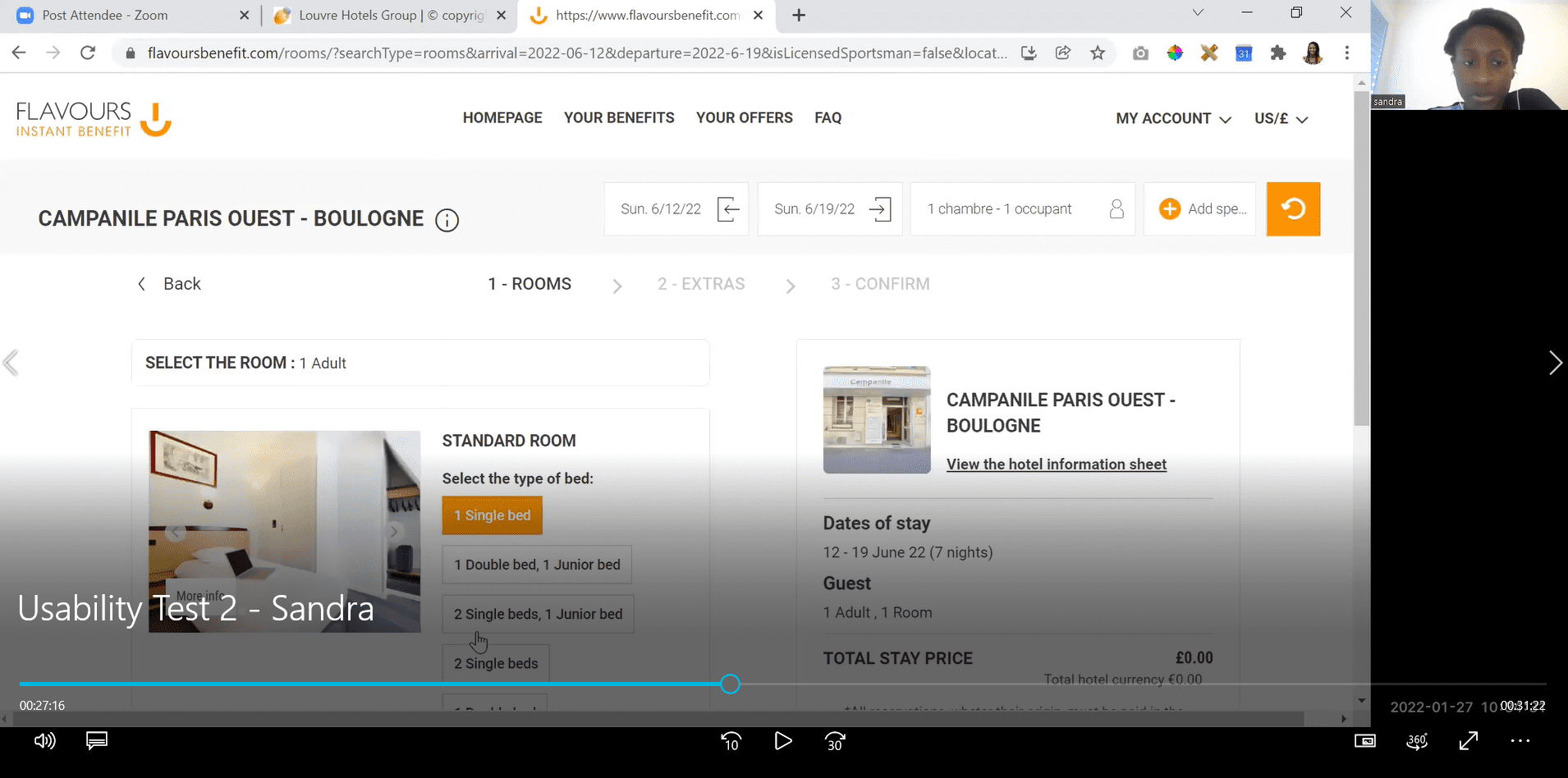
Task: Click the install app icon in address bar
Action: pos(1029,53)
